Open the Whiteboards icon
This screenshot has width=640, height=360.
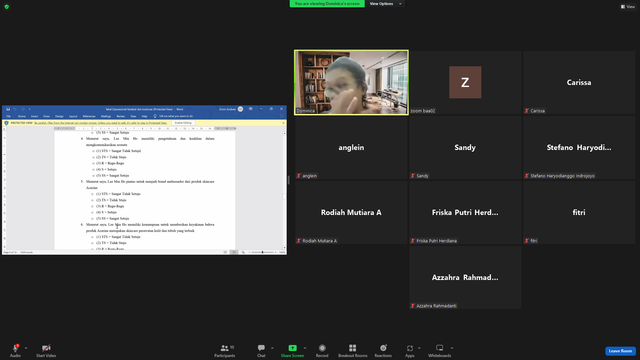coord(440,348)
